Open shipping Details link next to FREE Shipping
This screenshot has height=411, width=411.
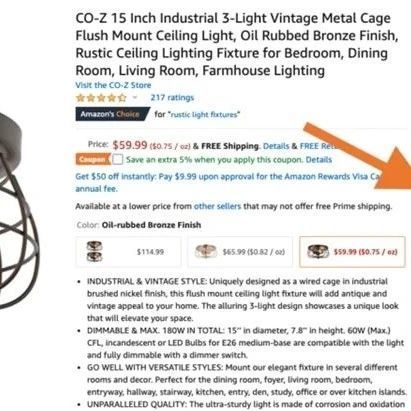click(276, 146)
